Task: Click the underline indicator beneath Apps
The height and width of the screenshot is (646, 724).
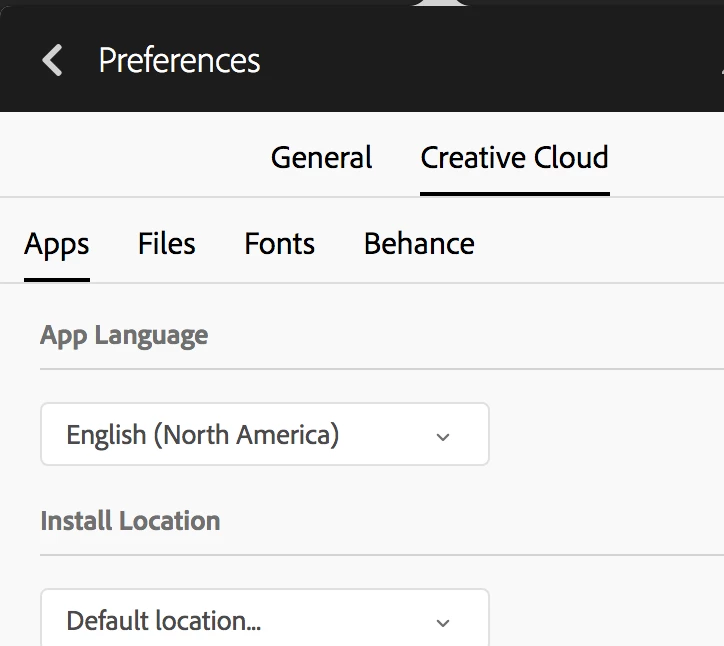Action: point(57,279)
